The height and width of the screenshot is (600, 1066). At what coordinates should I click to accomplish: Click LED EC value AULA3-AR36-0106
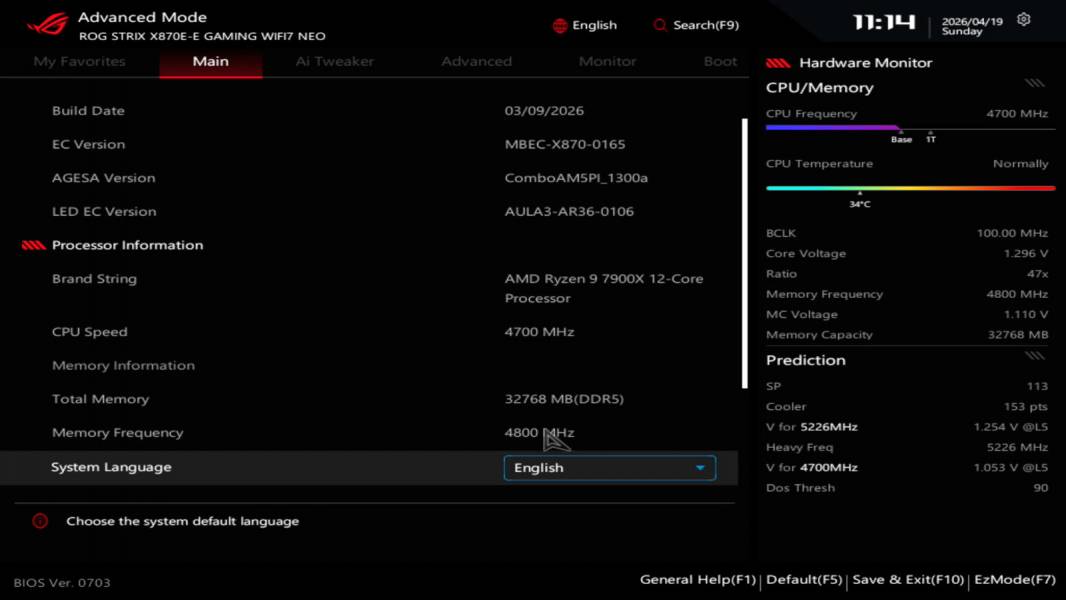point(569,211)
